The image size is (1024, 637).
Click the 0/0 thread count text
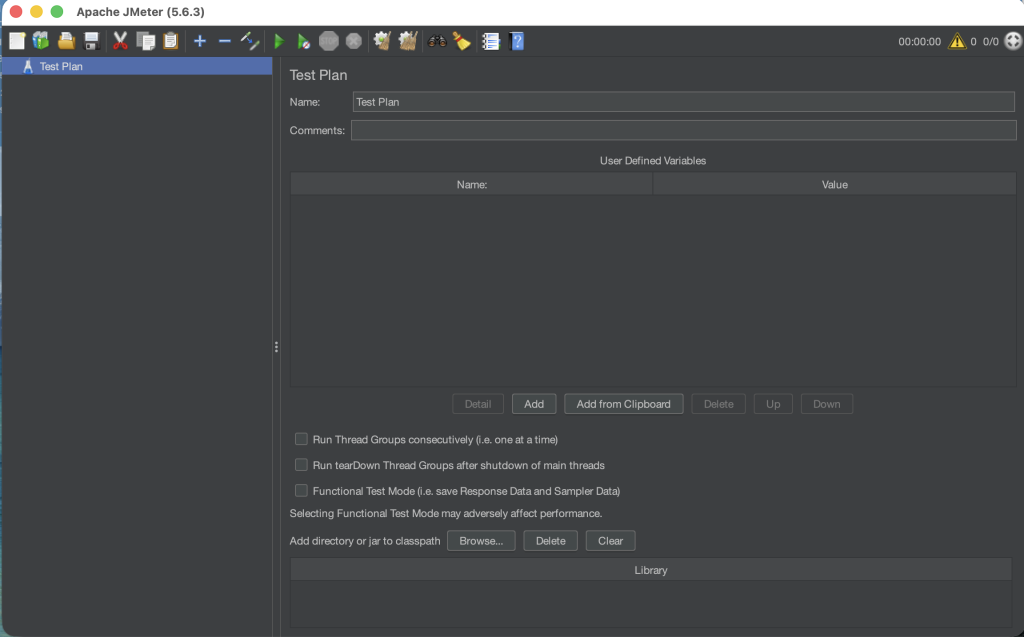pyautogui.click(x=991, y=41)
